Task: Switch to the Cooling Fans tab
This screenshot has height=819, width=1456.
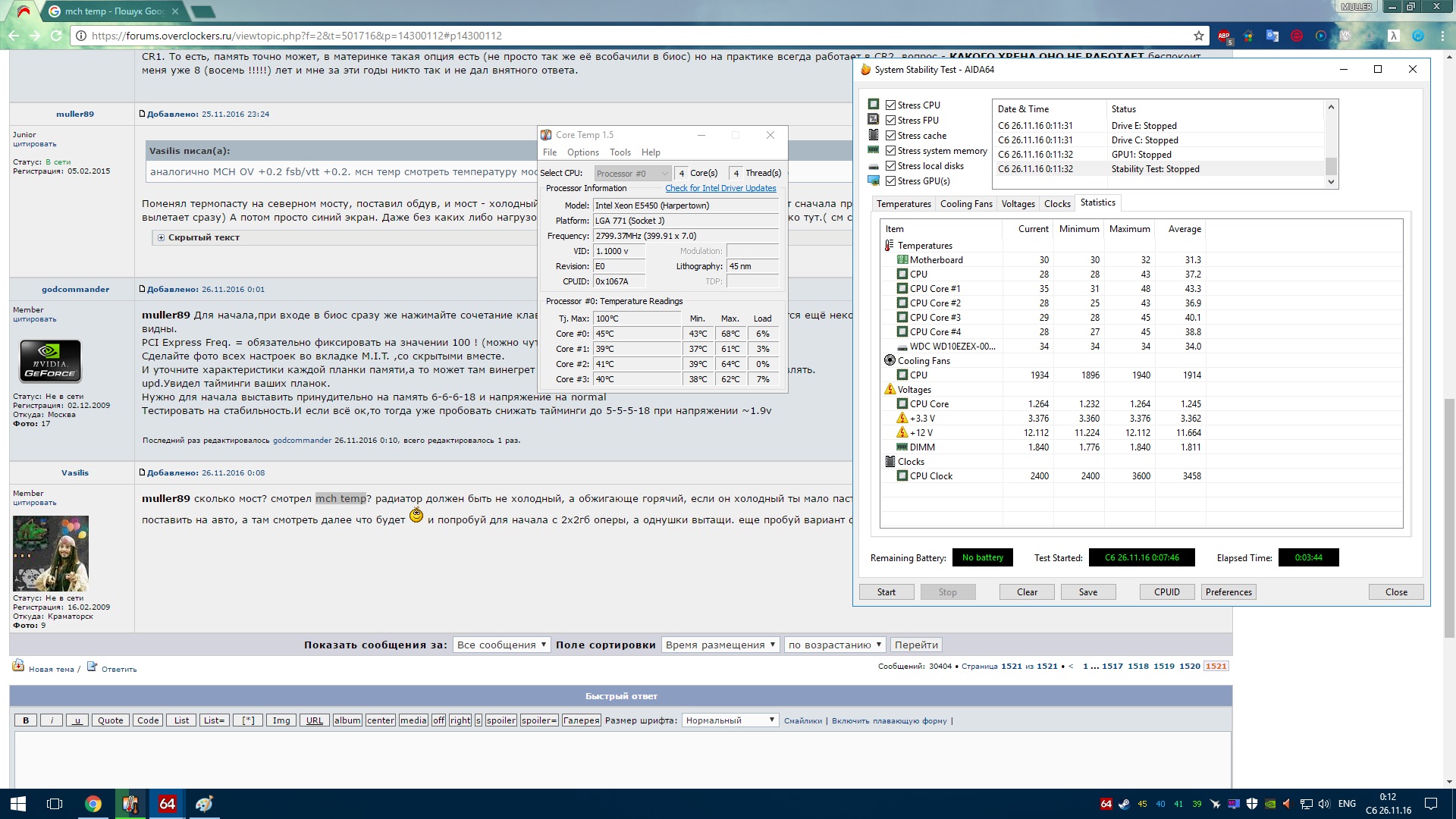Action: coord(965,204)
